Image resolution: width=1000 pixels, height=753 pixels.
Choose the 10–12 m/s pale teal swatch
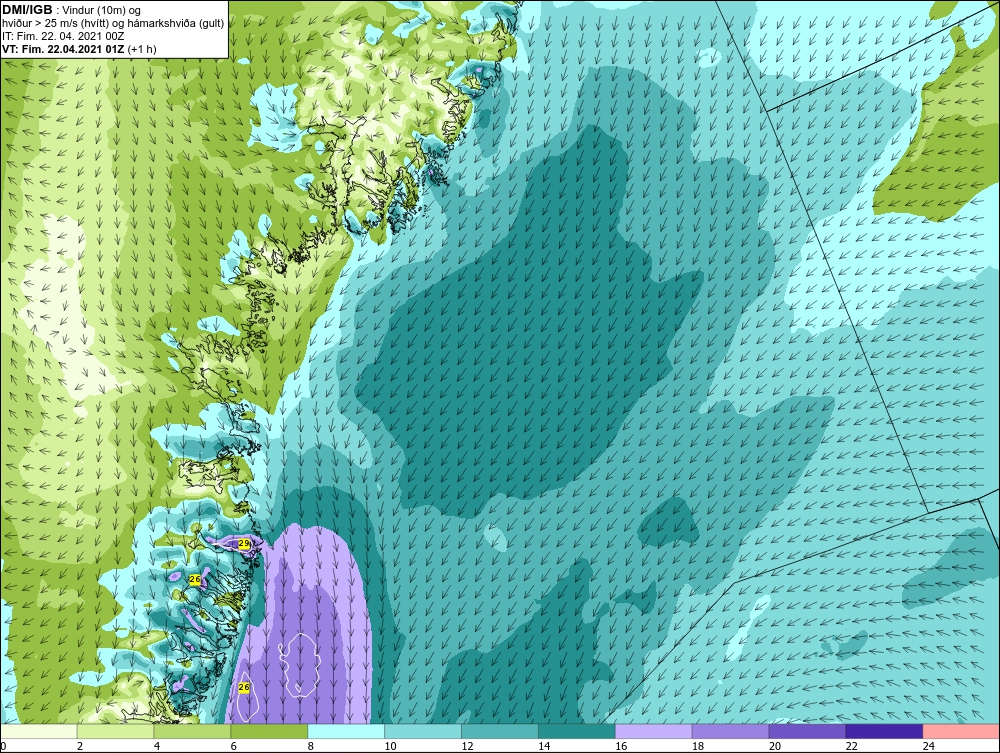(423, 732)
